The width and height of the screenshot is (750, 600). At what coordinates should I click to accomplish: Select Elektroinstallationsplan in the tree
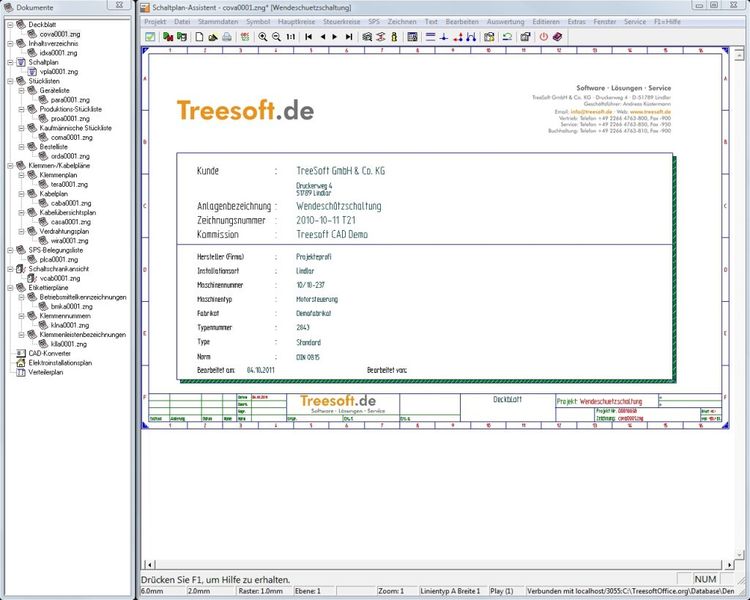(60, 363)
